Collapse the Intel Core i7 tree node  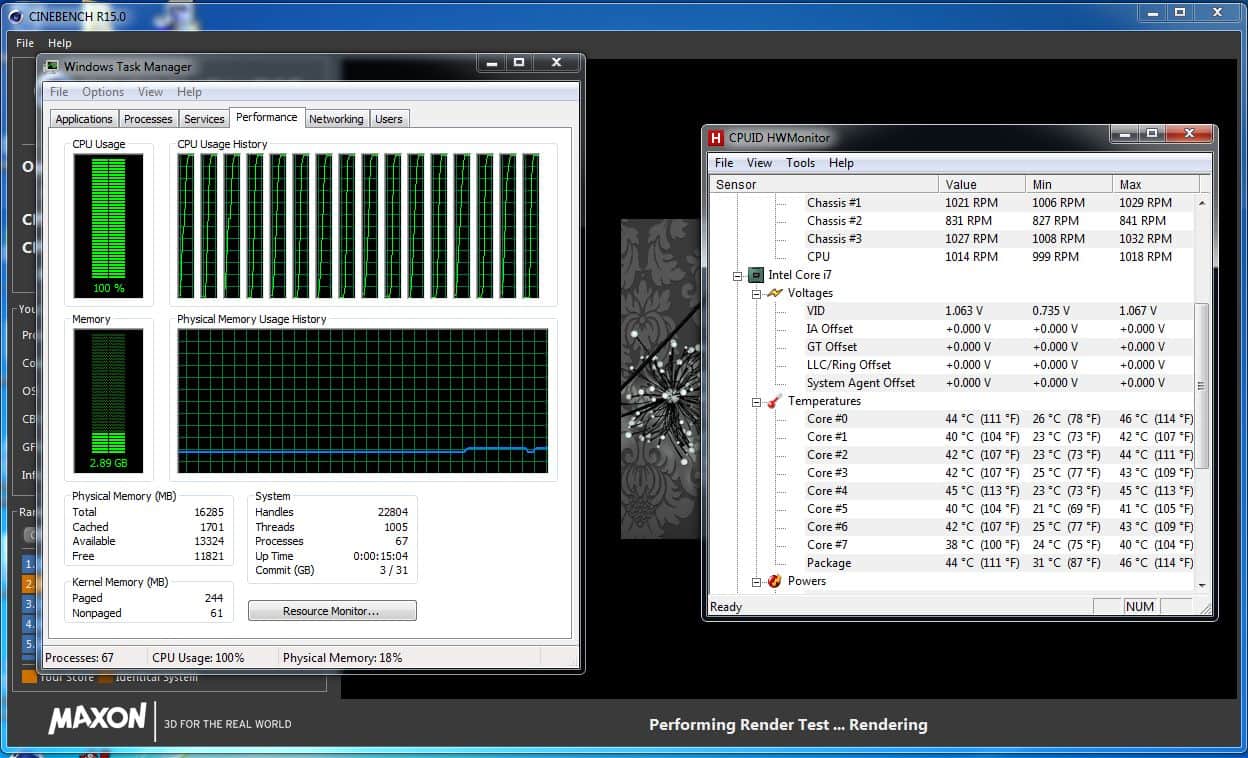pos(738,275)
